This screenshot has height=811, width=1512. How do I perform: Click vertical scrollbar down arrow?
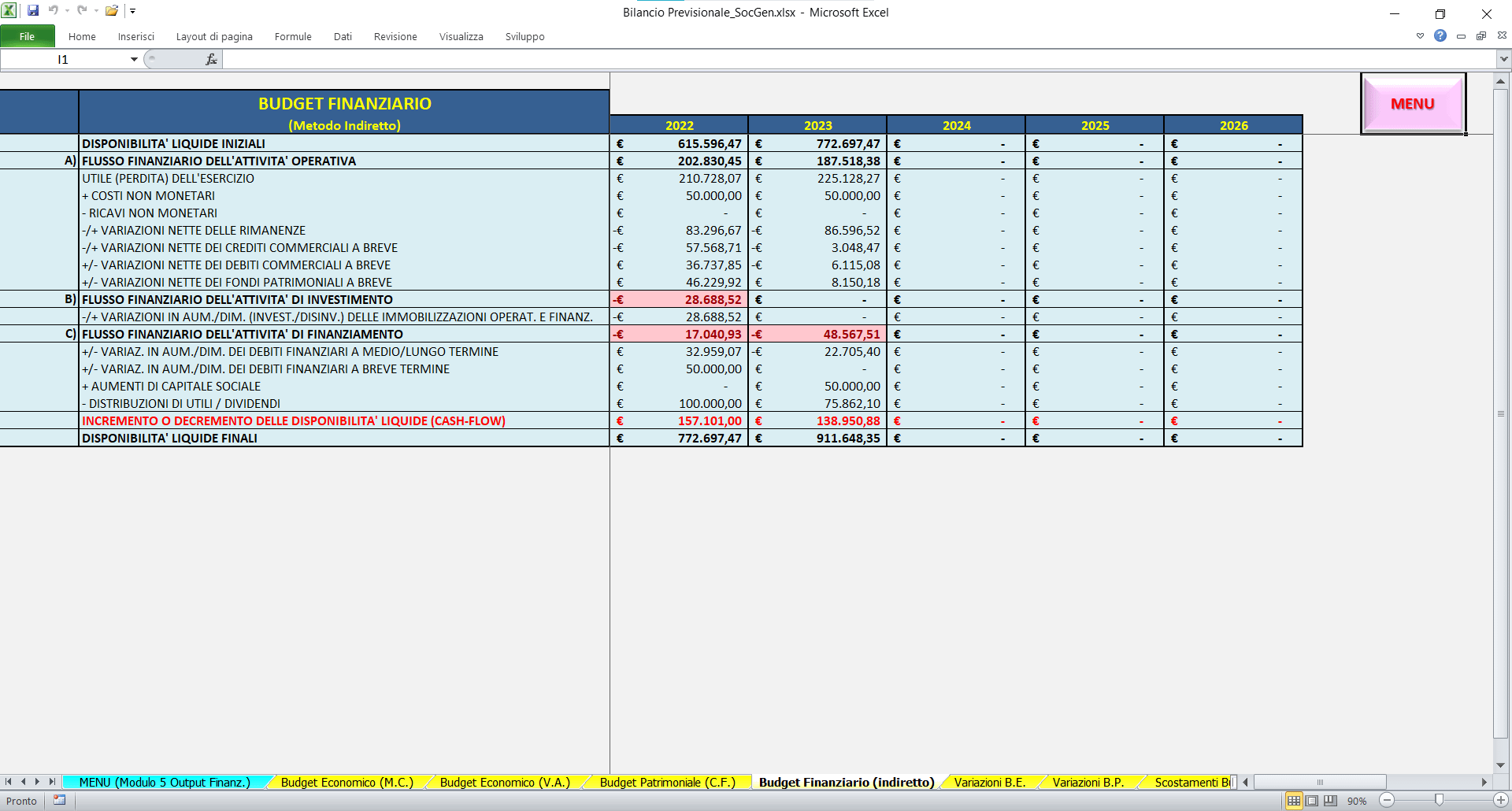click(x=1500, y=765)
